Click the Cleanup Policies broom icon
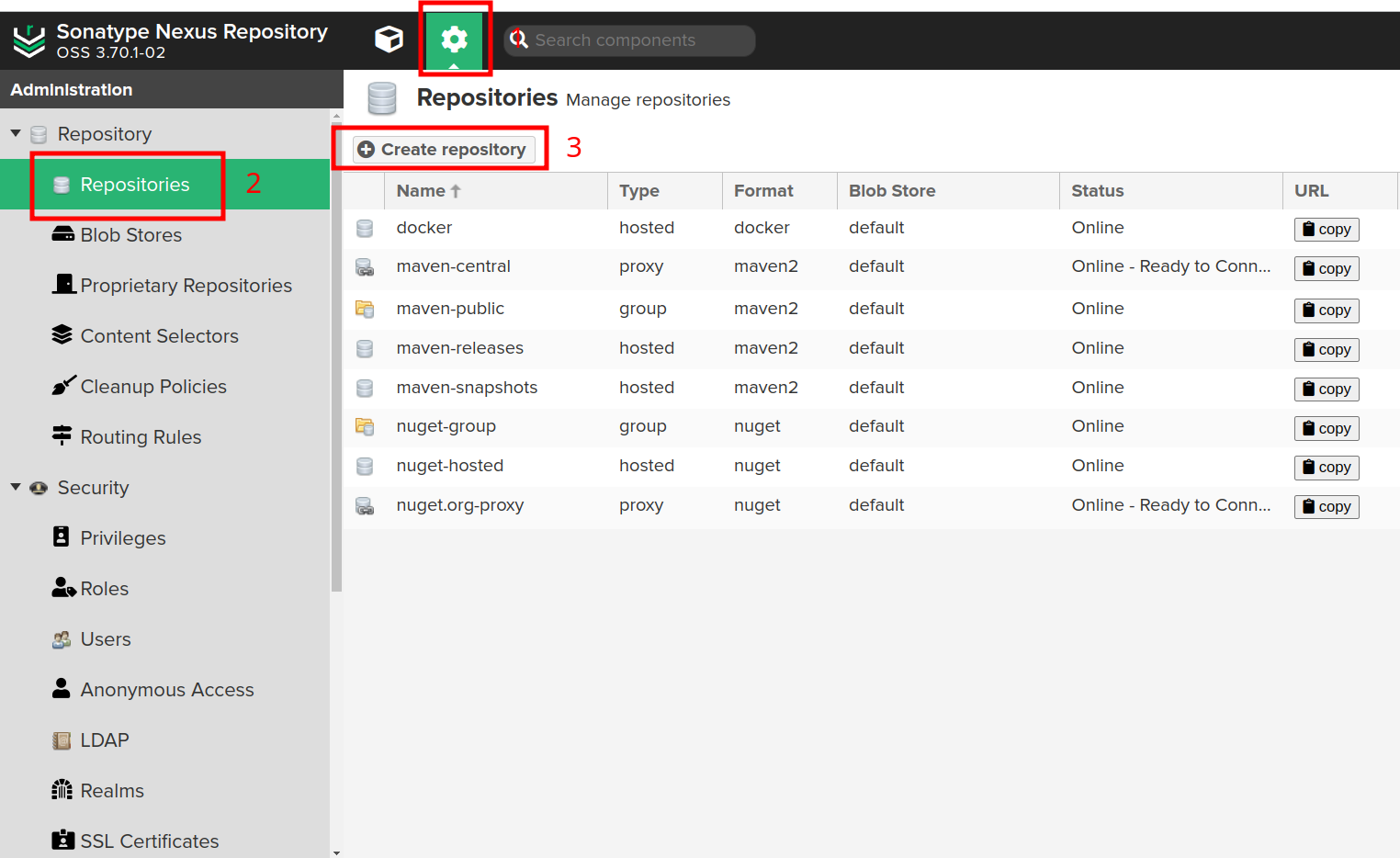 pyautogui.click(x=63, y=385)
